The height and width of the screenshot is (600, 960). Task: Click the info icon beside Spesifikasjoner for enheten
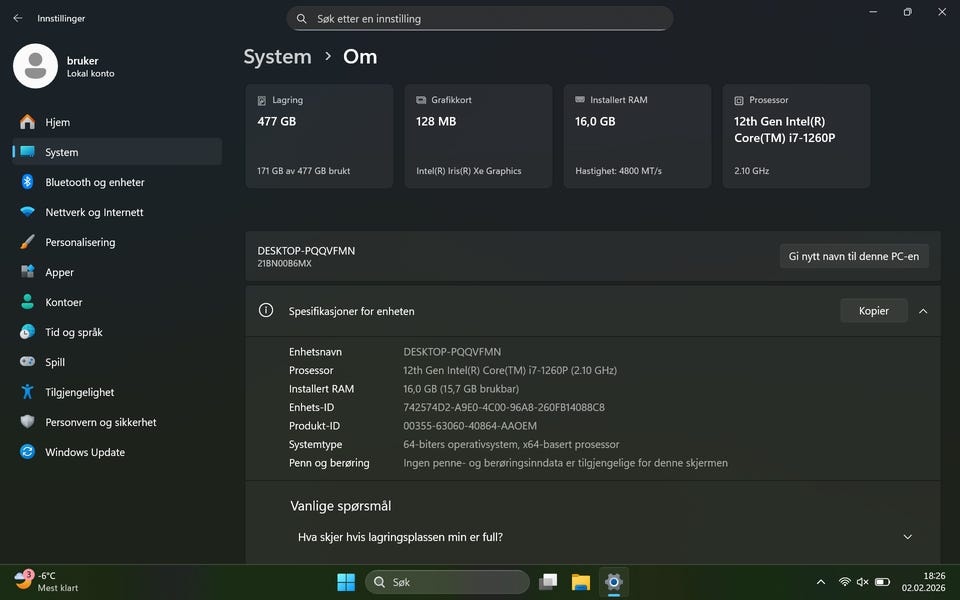[266, 310]
